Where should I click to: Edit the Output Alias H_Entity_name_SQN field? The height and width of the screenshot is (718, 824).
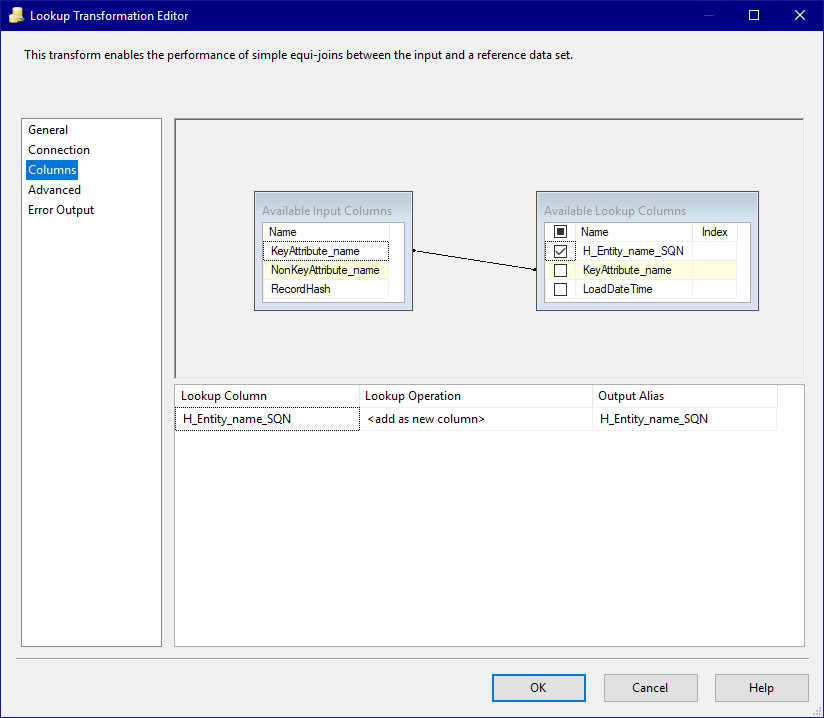684,419
